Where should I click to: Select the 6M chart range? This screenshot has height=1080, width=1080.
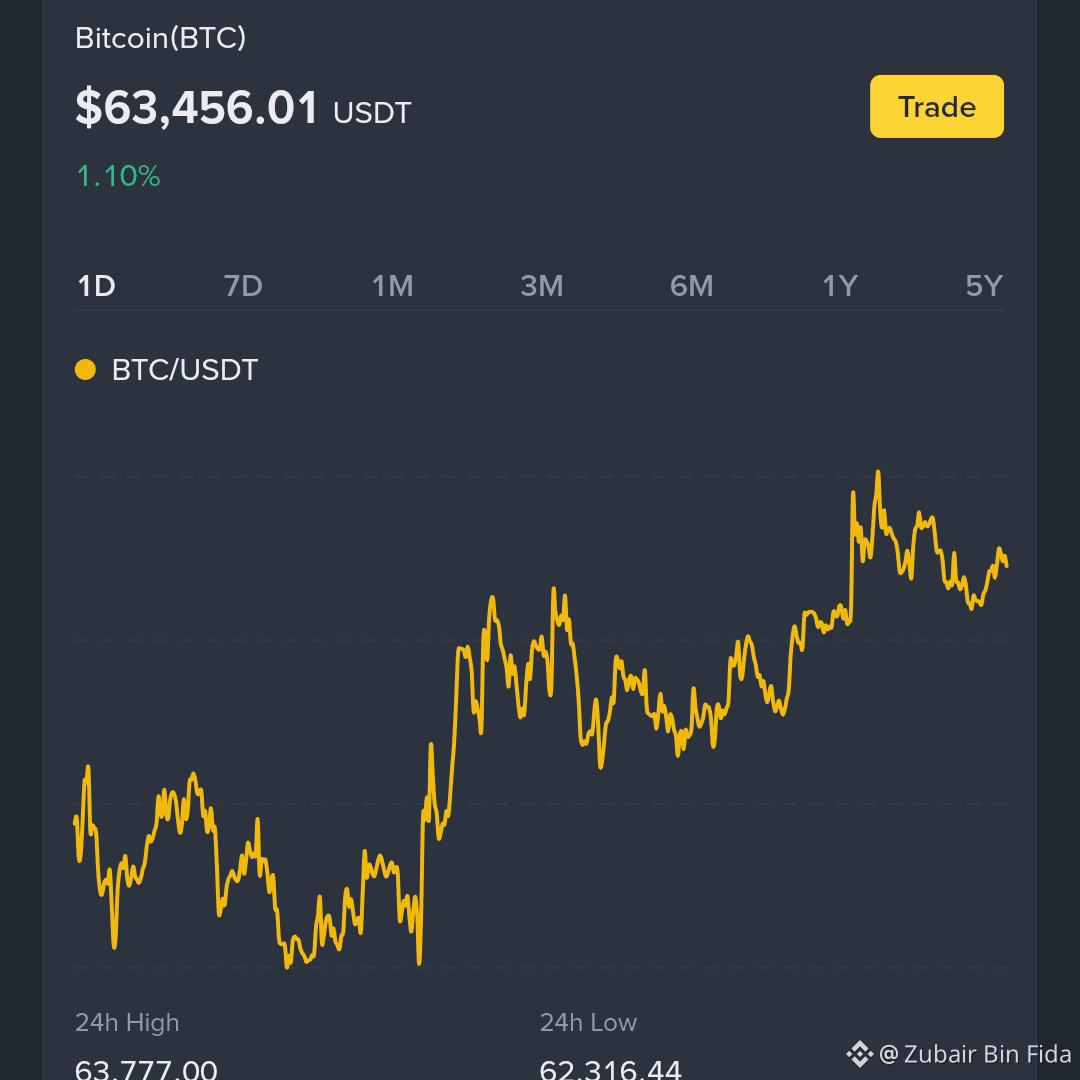coord(692,286)
